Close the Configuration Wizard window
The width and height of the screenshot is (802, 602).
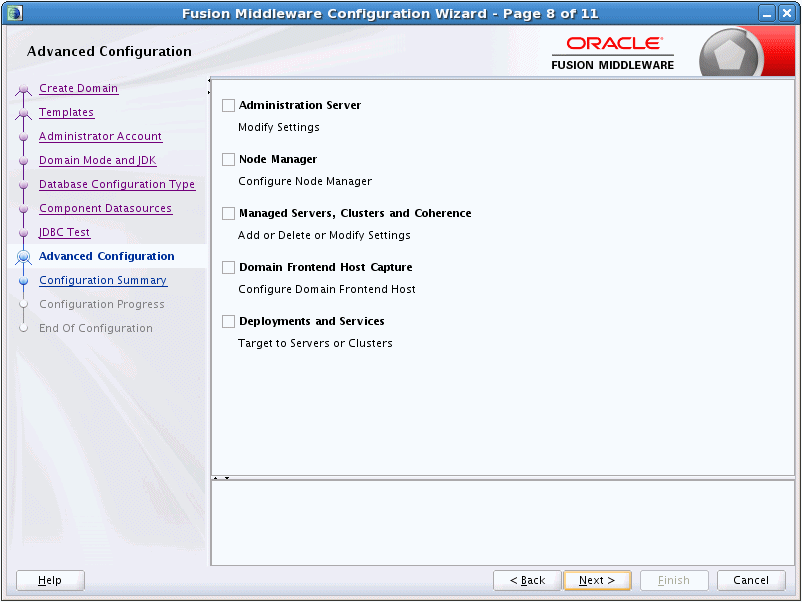786,13
